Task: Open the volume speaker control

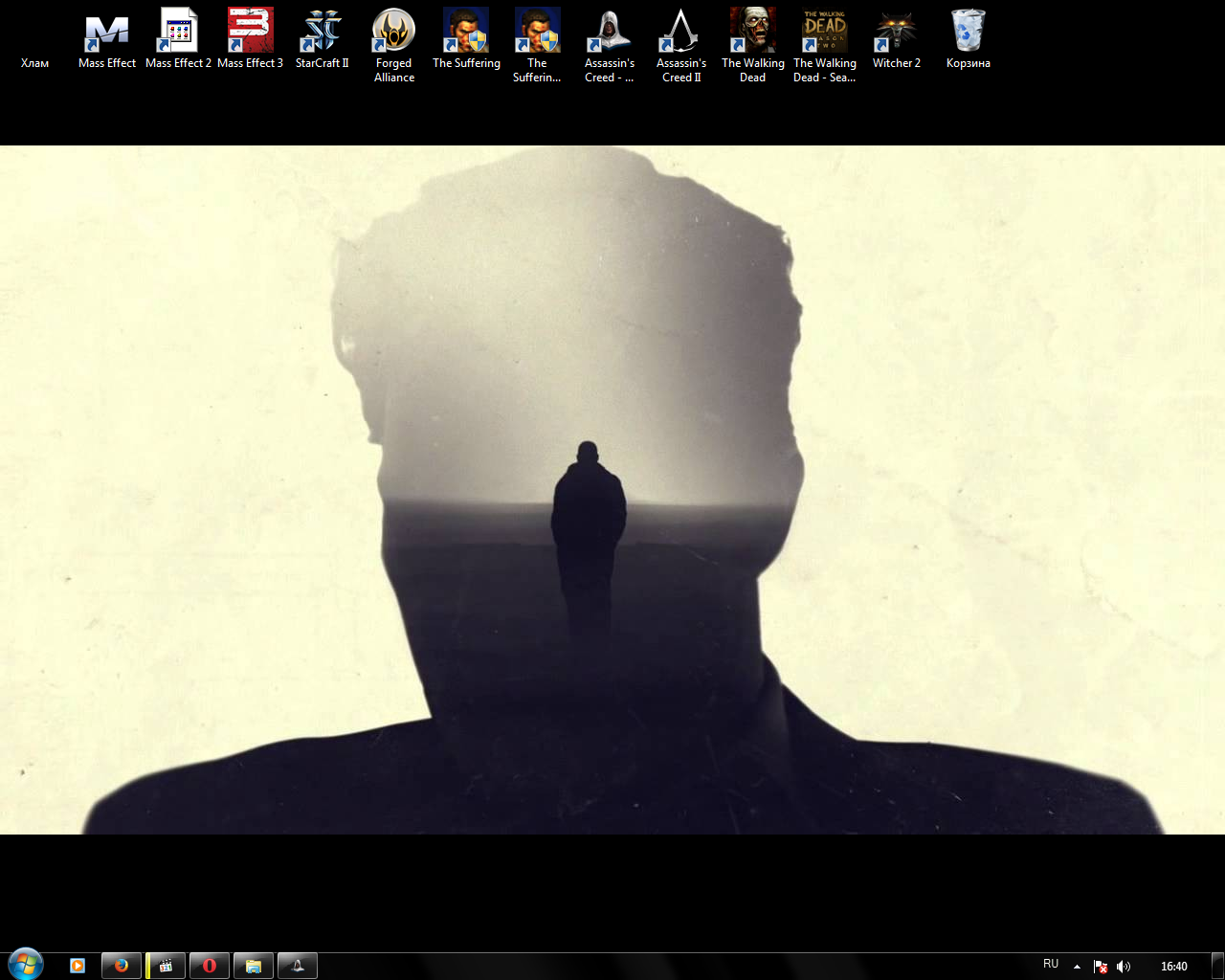Action: point(1124,967)
